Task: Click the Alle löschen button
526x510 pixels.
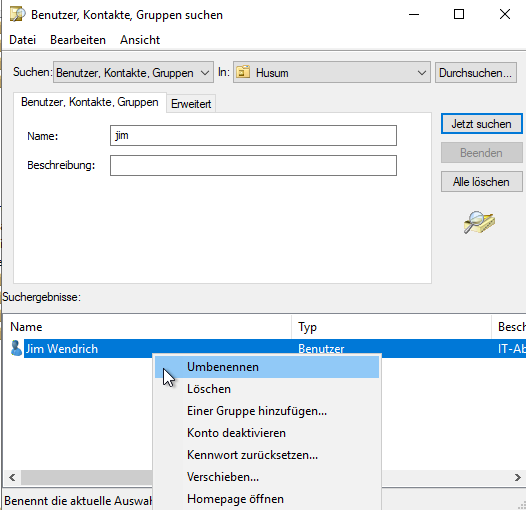Action: click(x=481, y=182)
